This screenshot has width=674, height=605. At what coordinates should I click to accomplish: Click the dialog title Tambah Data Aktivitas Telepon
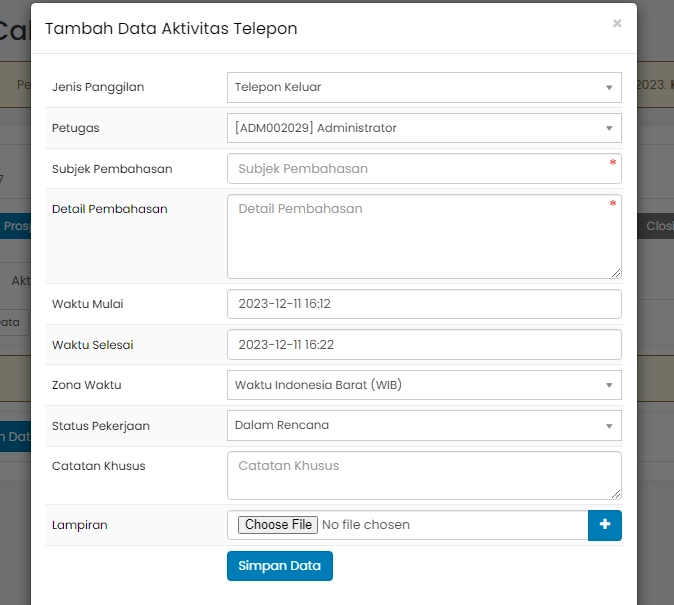(x=171, y=29)
